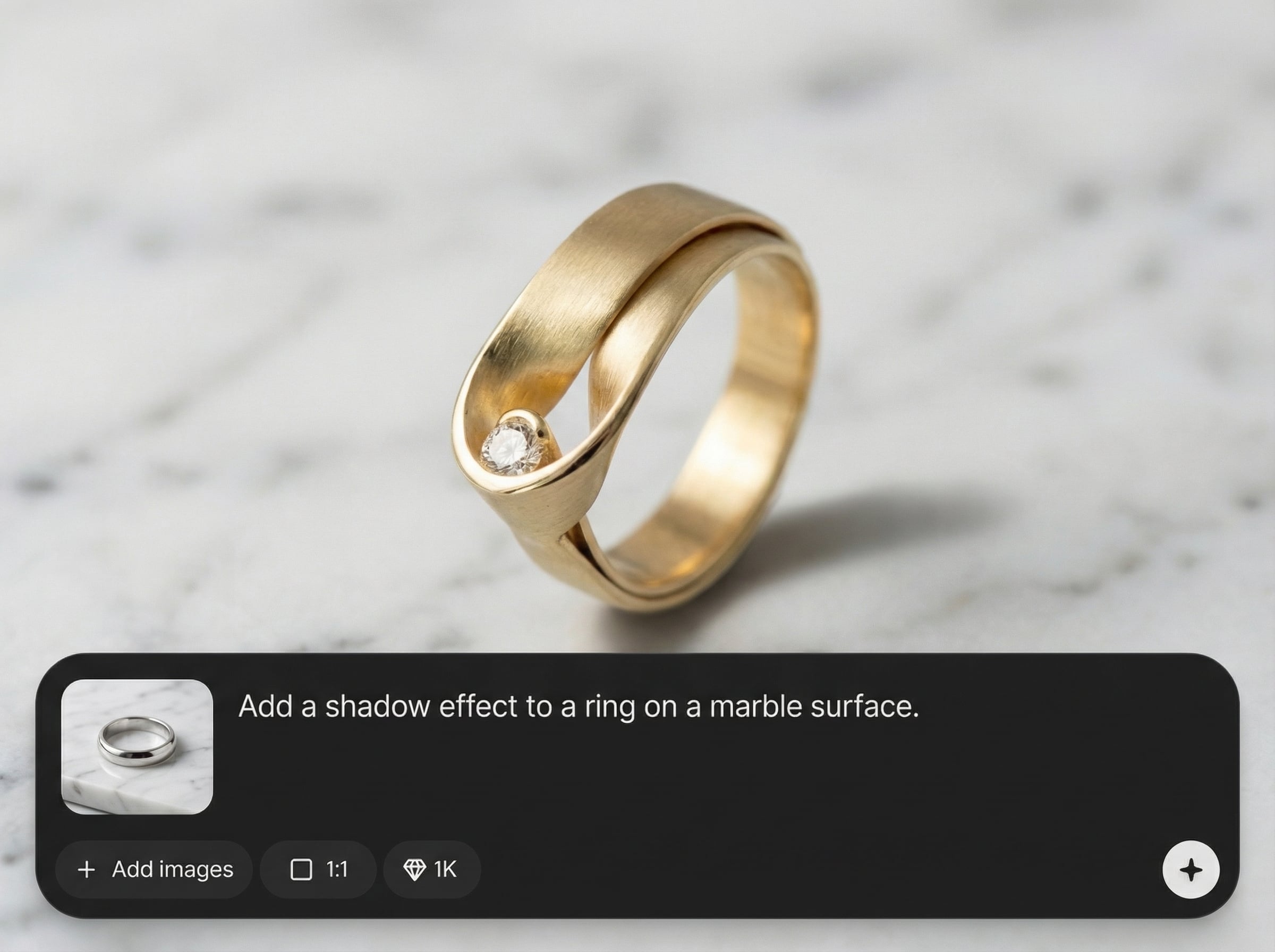Screen dimensions: 1275x952
Task: Open the 1K resolution selector
Action: (x=432, y=870)
